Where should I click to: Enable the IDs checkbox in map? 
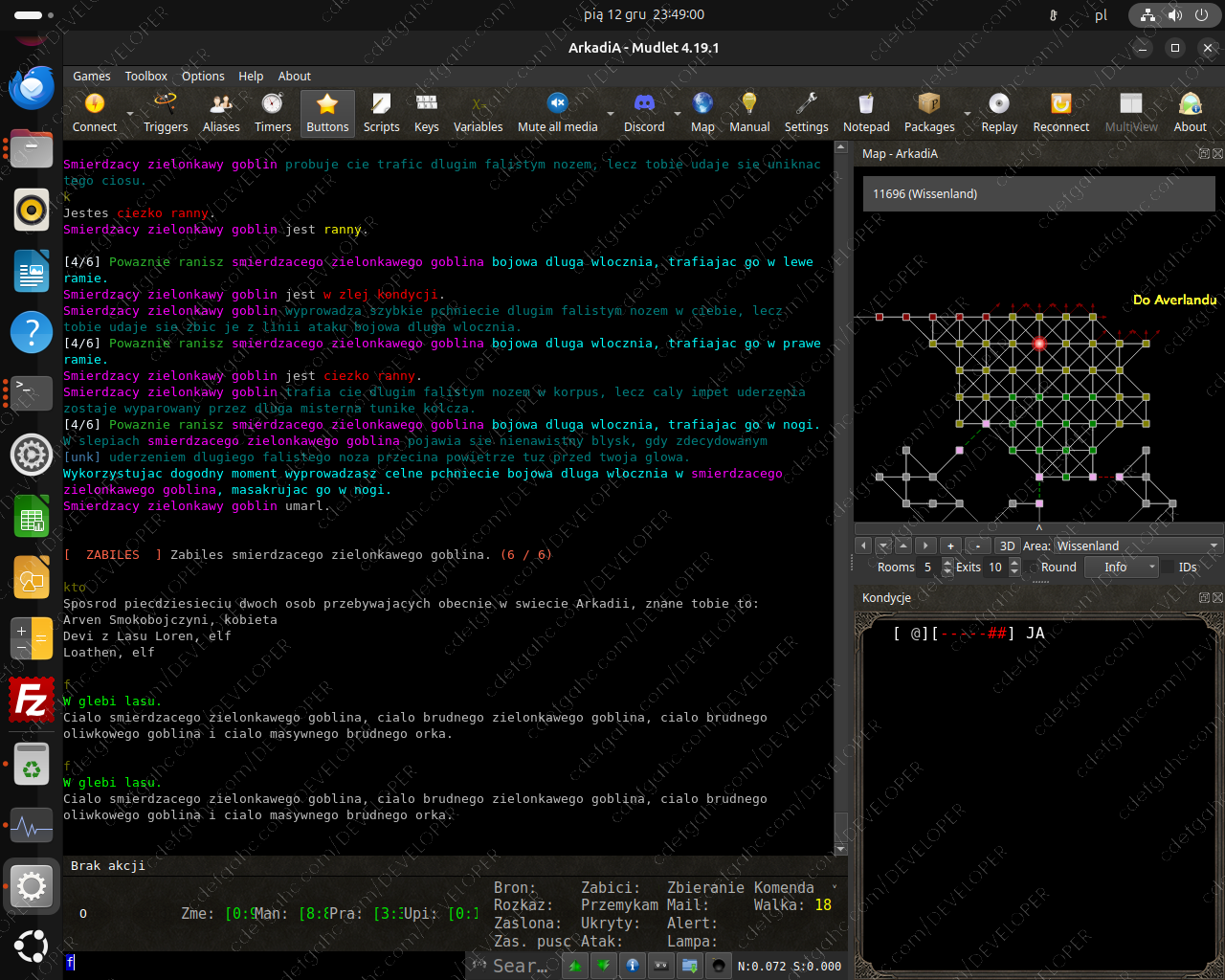point(1168,568)
